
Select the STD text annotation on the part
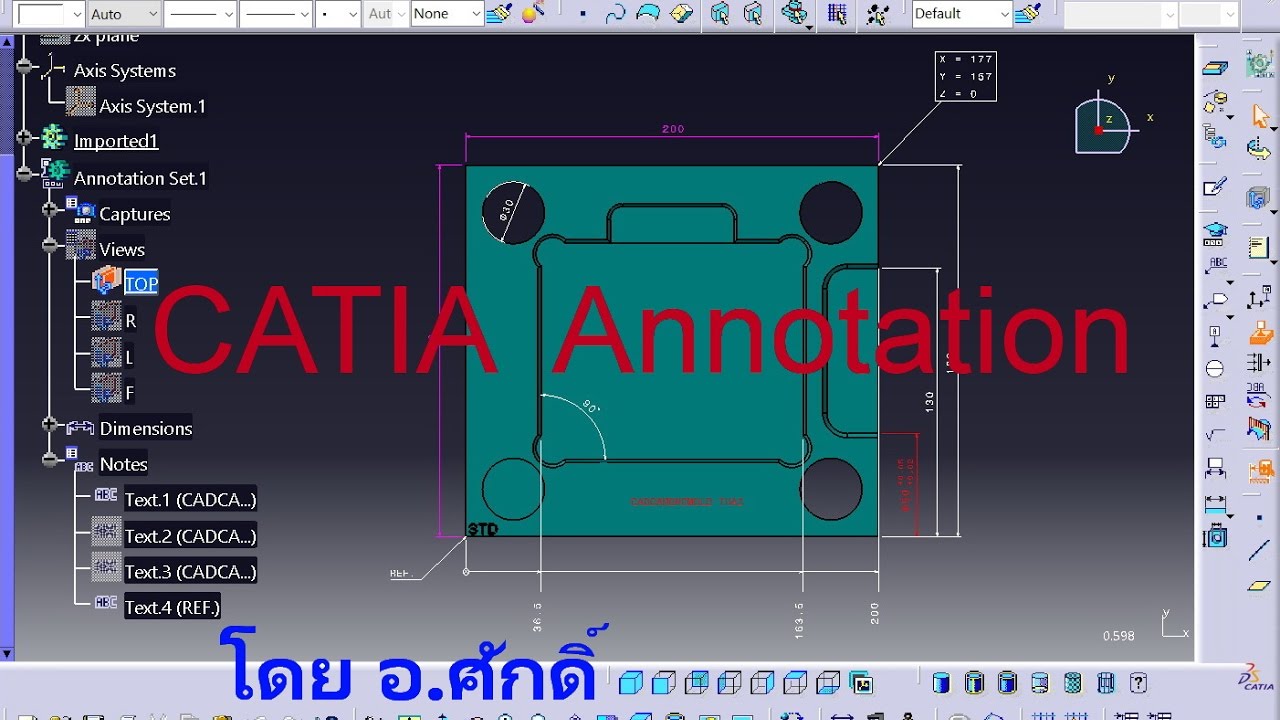coord(482,529)
